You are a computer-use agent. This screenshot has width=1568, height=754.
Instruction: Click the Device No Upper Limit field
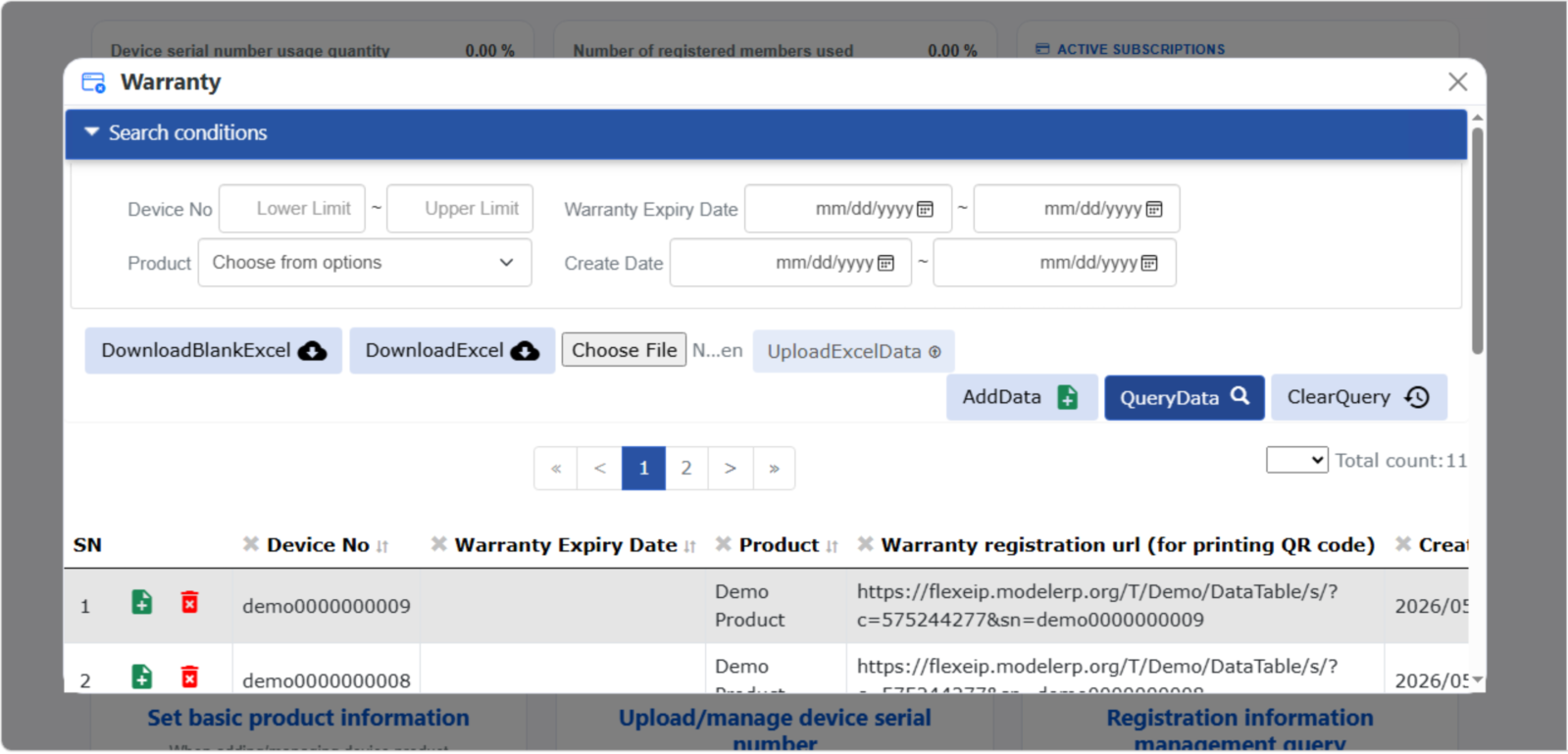[460, 209]
